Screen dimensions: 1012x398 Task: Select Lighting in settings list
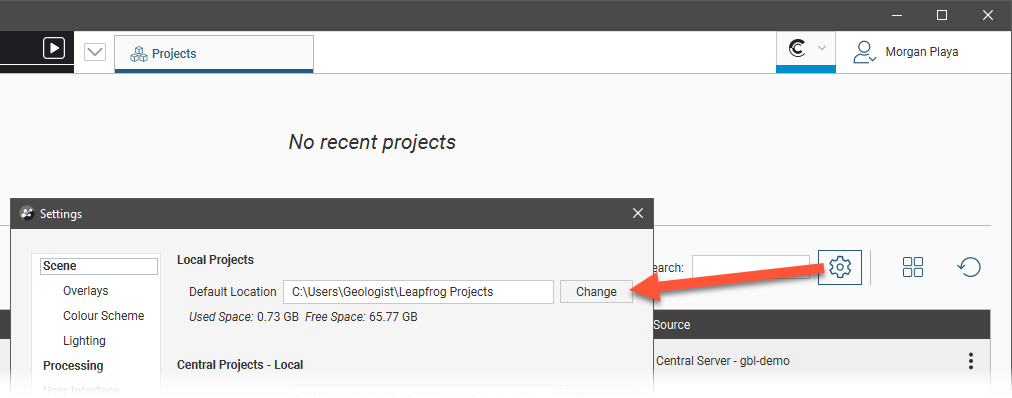coord(84,341)
